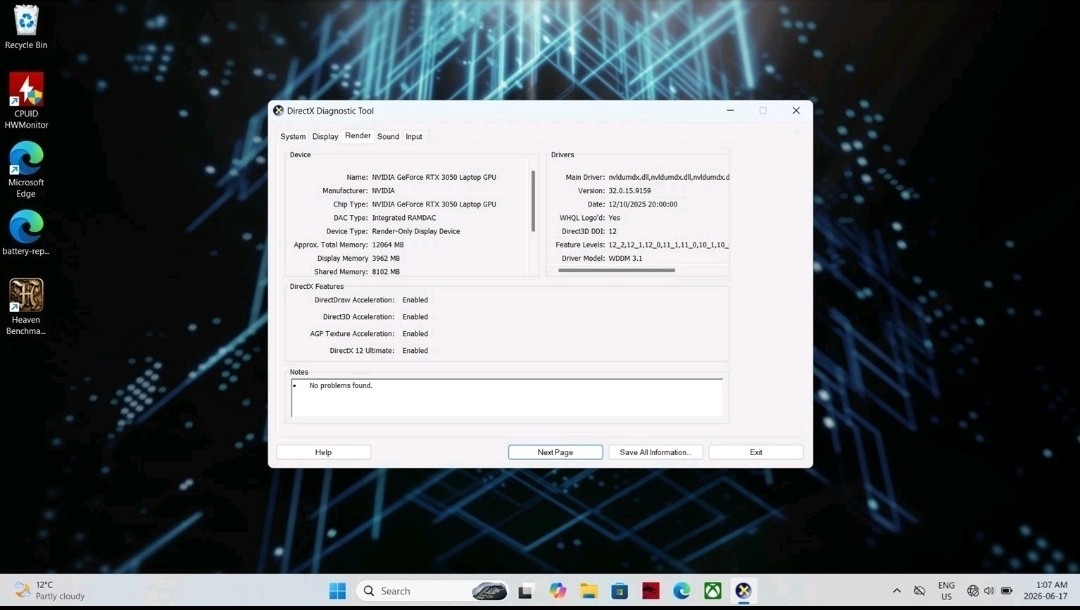The image size is (1080, 610).
Task: Click the driver date 12/10/2025 20:00:00
Action: [643, 204]
